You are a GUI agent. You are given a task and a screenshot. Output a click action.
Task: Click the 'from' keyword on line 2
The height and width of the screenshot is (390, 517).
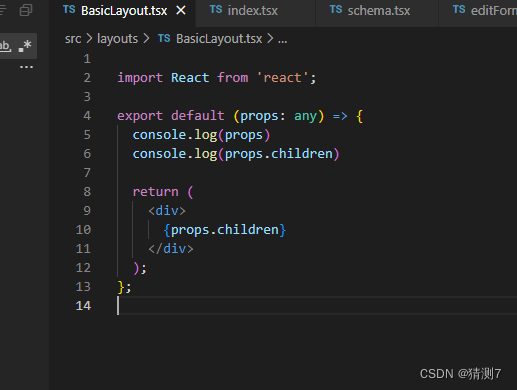coord(233,78)
